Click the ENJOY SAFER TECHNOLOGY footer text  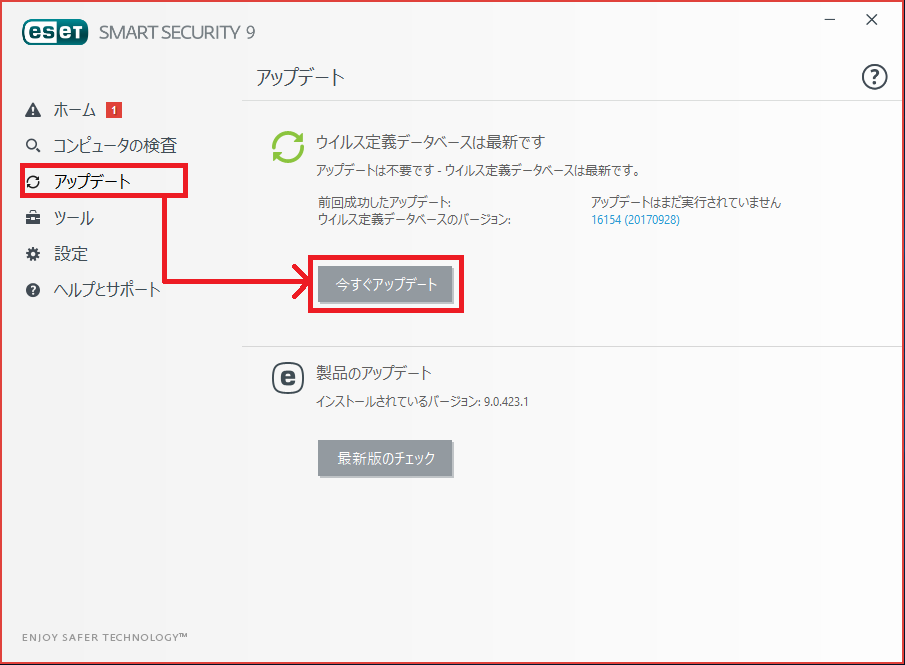[104, 637]
